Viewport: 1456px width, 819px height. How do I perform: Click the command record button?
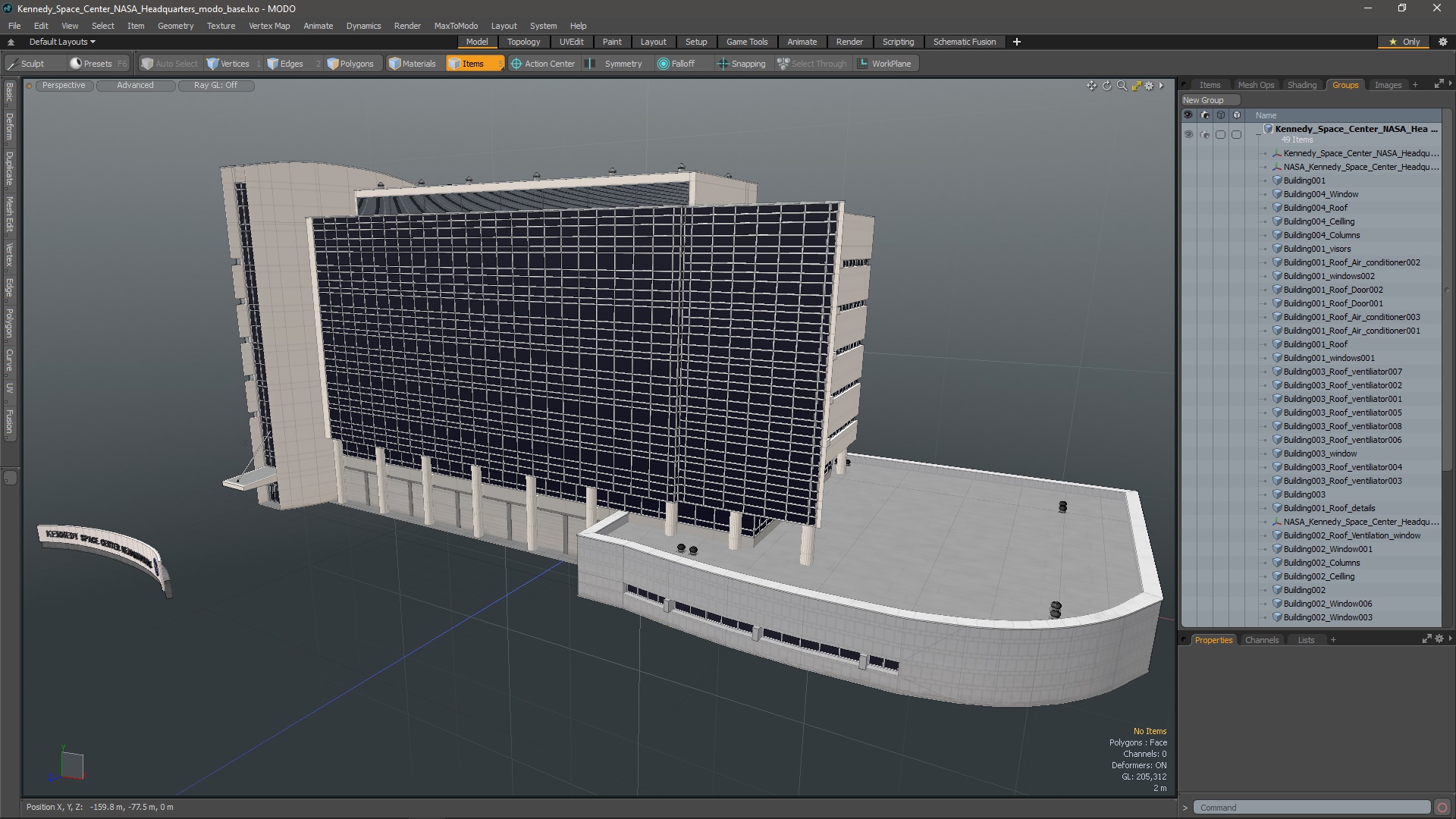click(1442, 808)
